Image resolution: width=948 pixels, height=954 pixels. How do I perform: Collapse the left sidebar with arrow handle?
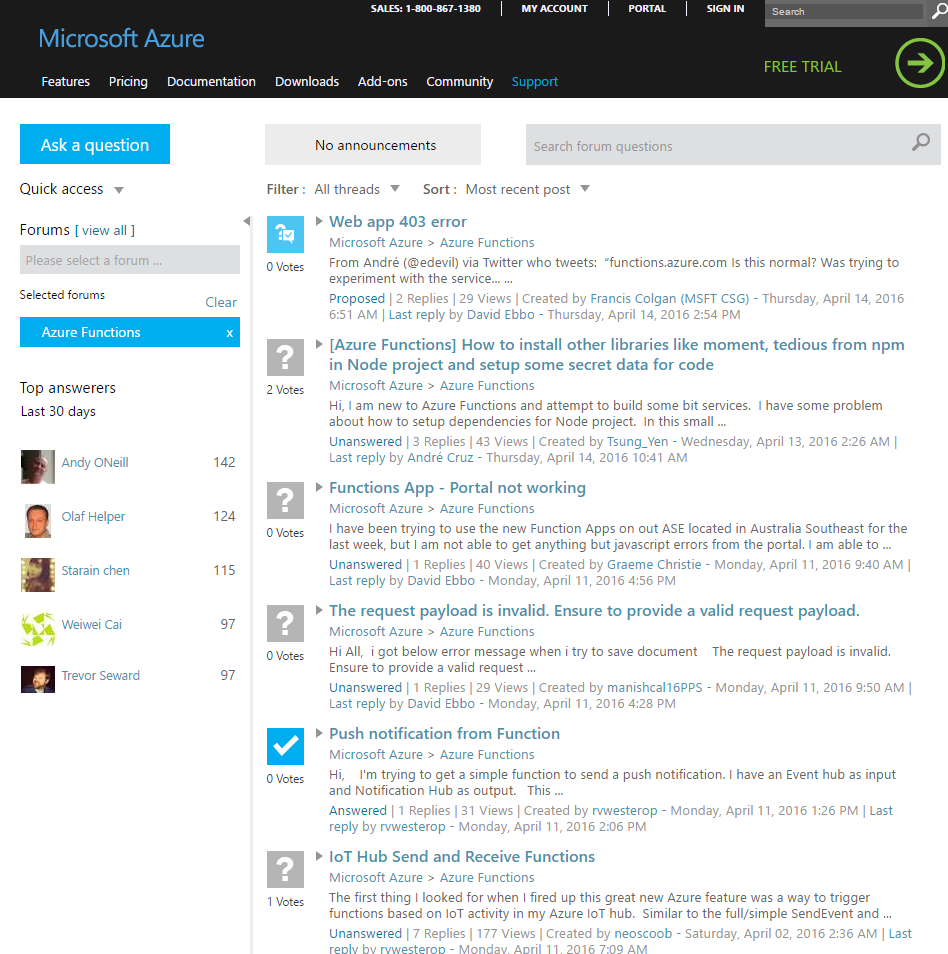(246, 221)
